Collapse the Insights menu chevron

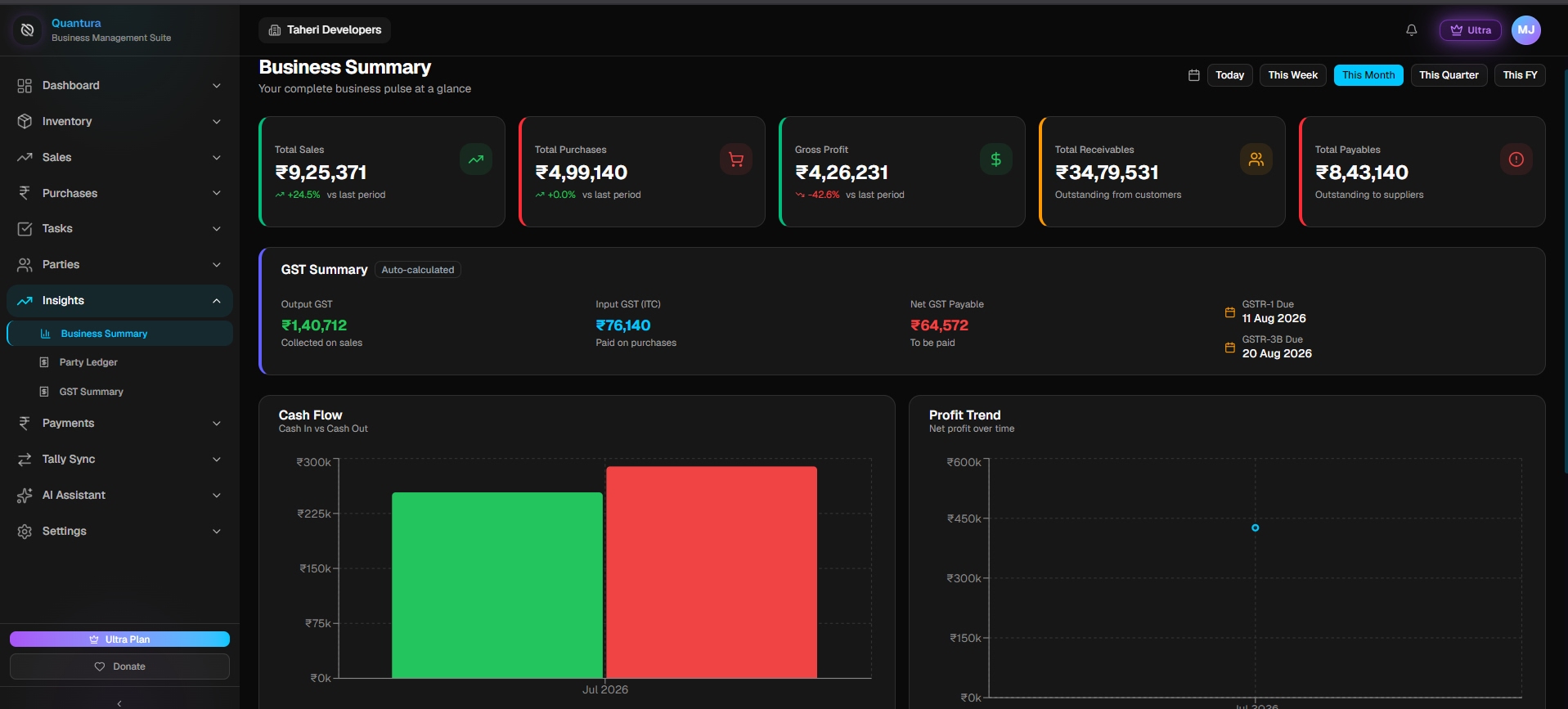217,301
